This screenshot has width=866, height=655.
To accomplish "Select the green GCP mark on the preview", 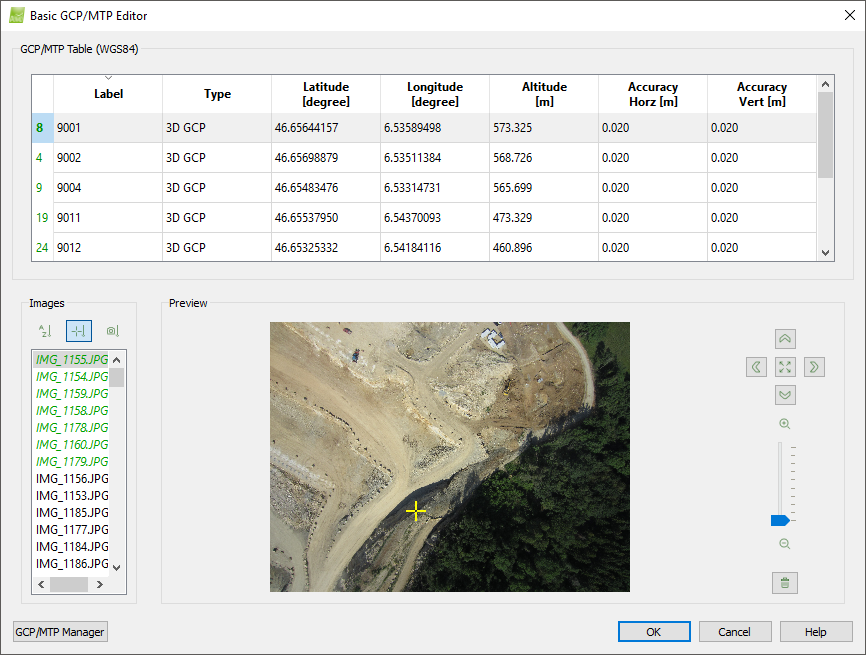I will coord(416,510).
